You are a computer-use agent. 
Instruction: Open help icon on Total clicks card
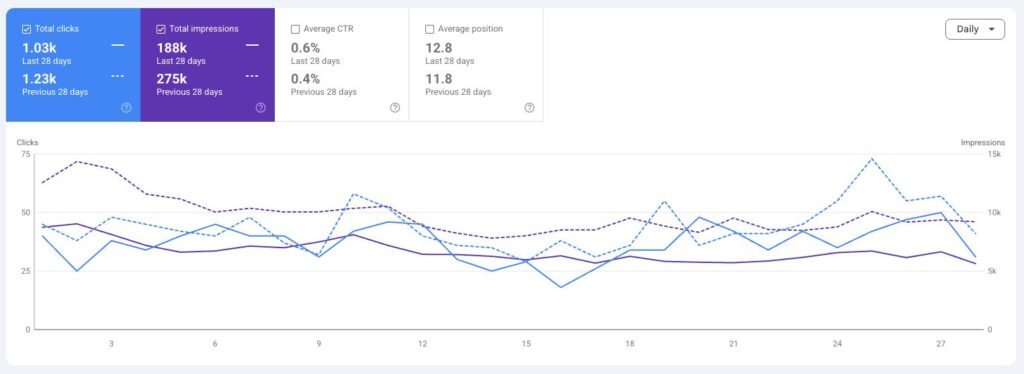click(x=126, y=108)
